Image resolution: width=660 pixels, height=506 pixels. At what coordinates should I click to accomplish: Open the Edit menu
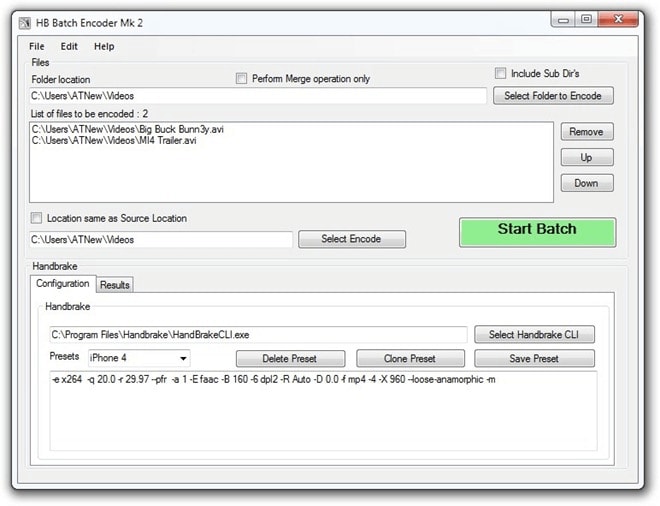[x=69, y=46]
